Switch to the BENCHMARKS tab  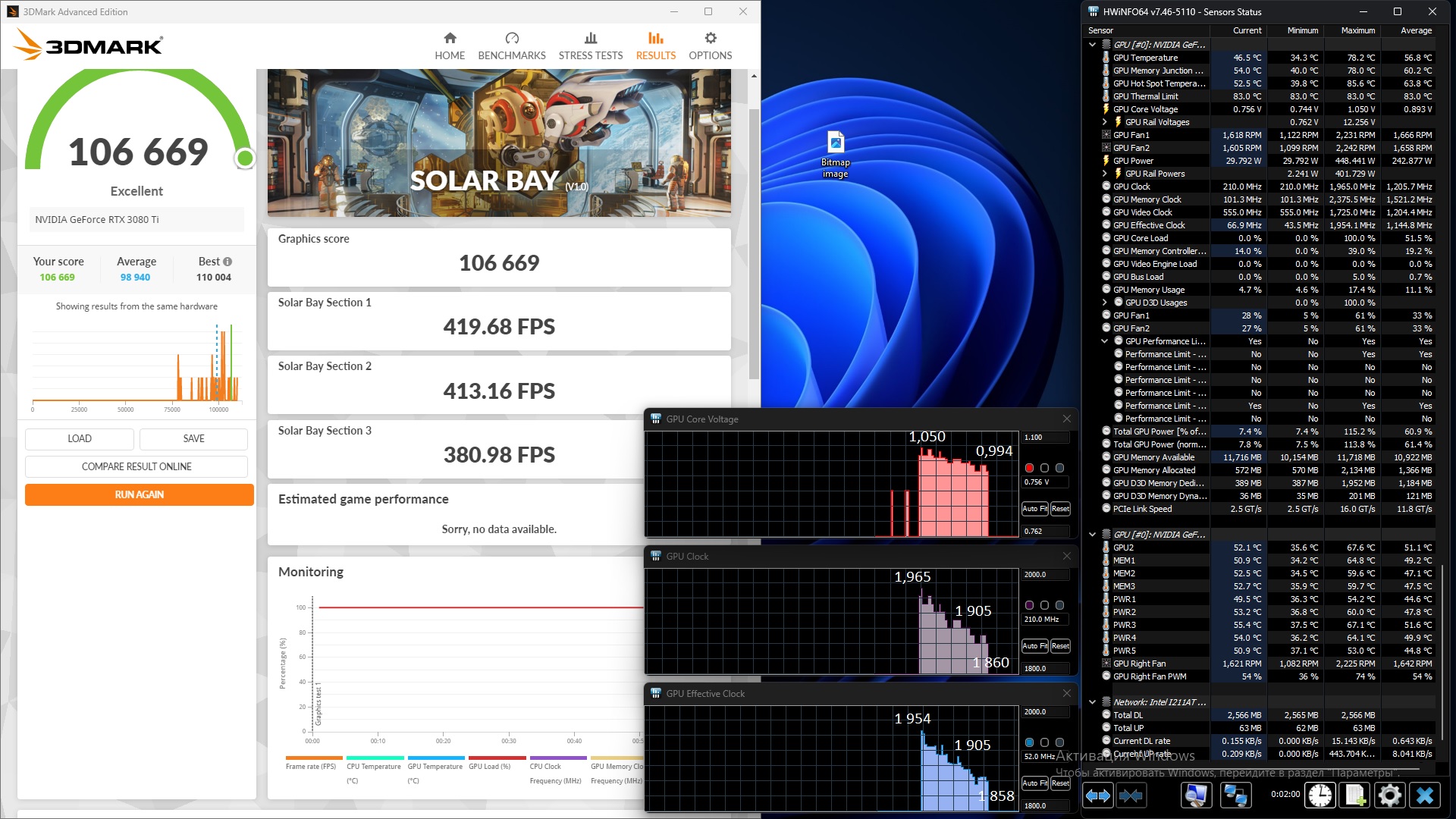tap(511, 45)
